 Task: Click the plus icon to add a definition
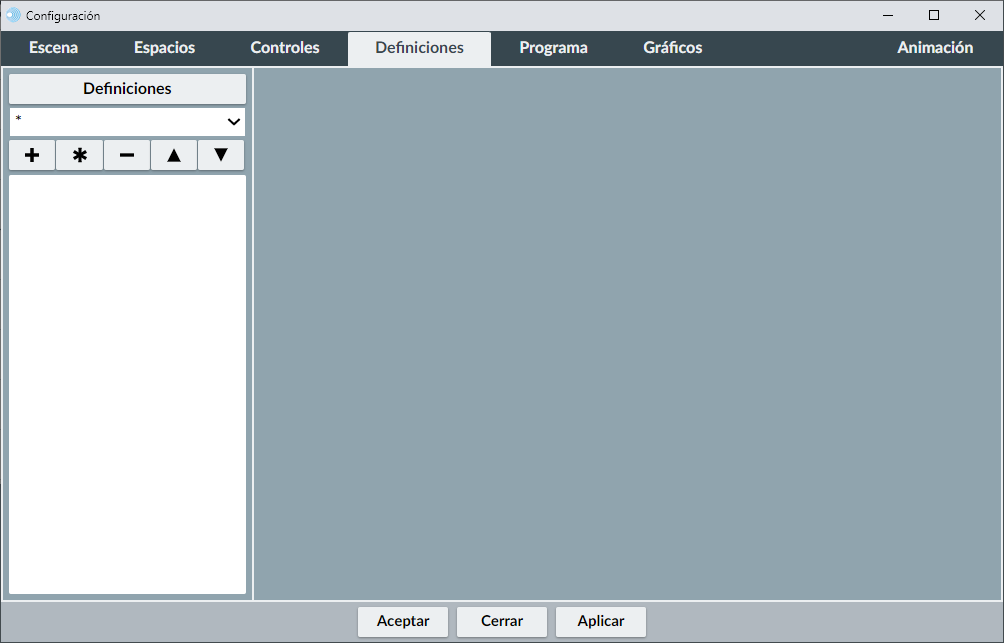[x=32, y=156]
